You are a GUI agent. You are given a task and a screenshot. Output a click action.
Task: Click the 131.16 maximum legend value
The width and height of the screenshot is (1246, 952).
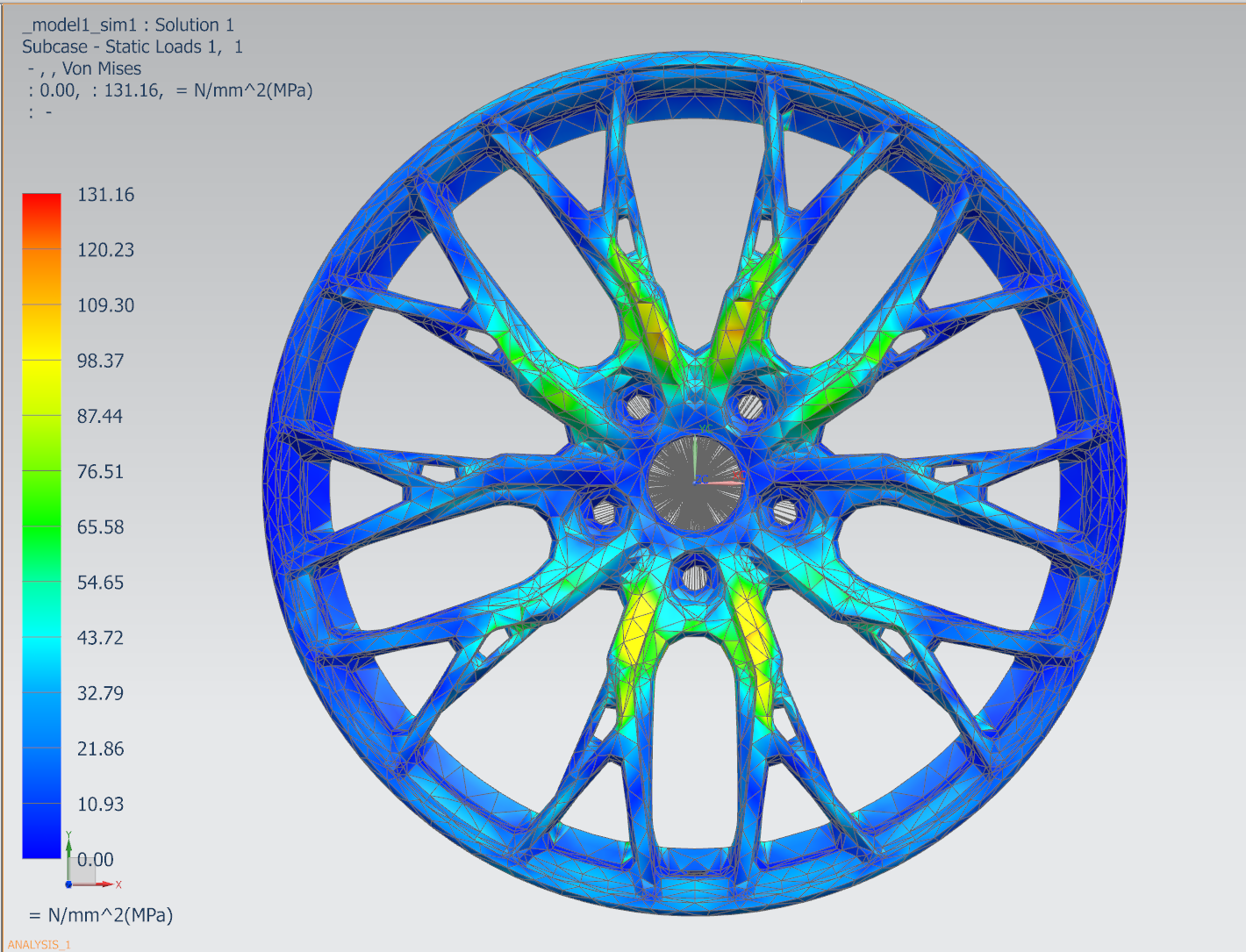pyautogui.click(x=105, y=195)
